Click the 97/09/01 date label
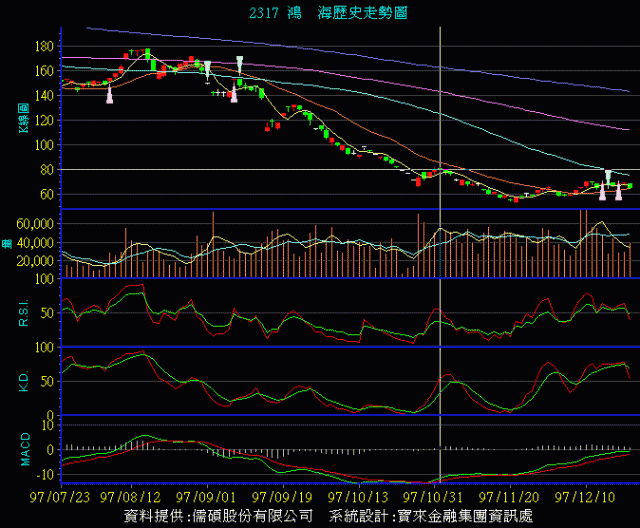 click(206, 497)
